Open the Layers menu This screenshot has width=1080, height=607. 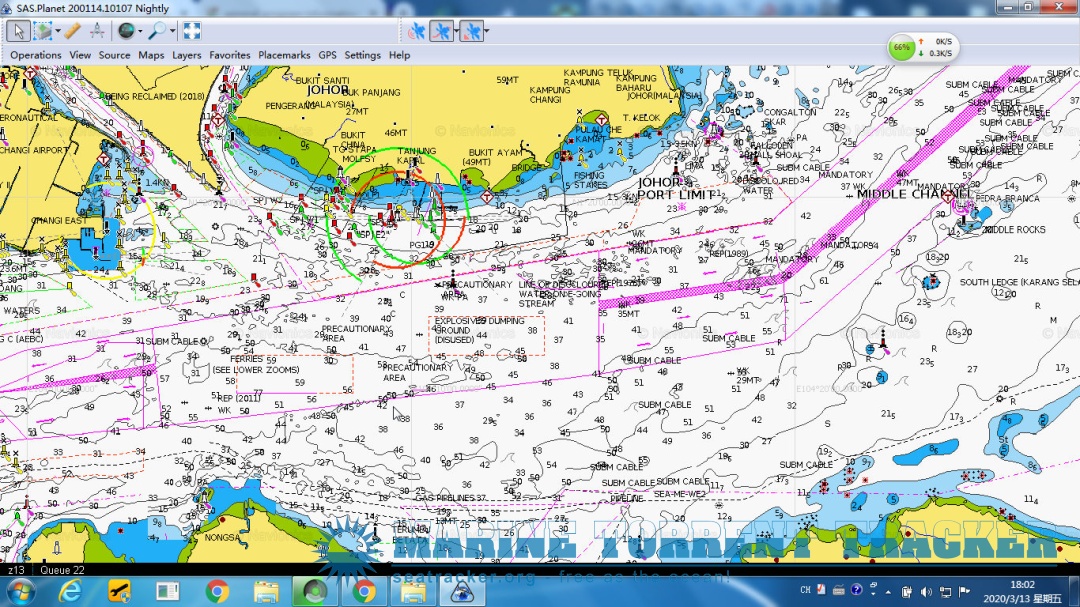click(187, 55)
